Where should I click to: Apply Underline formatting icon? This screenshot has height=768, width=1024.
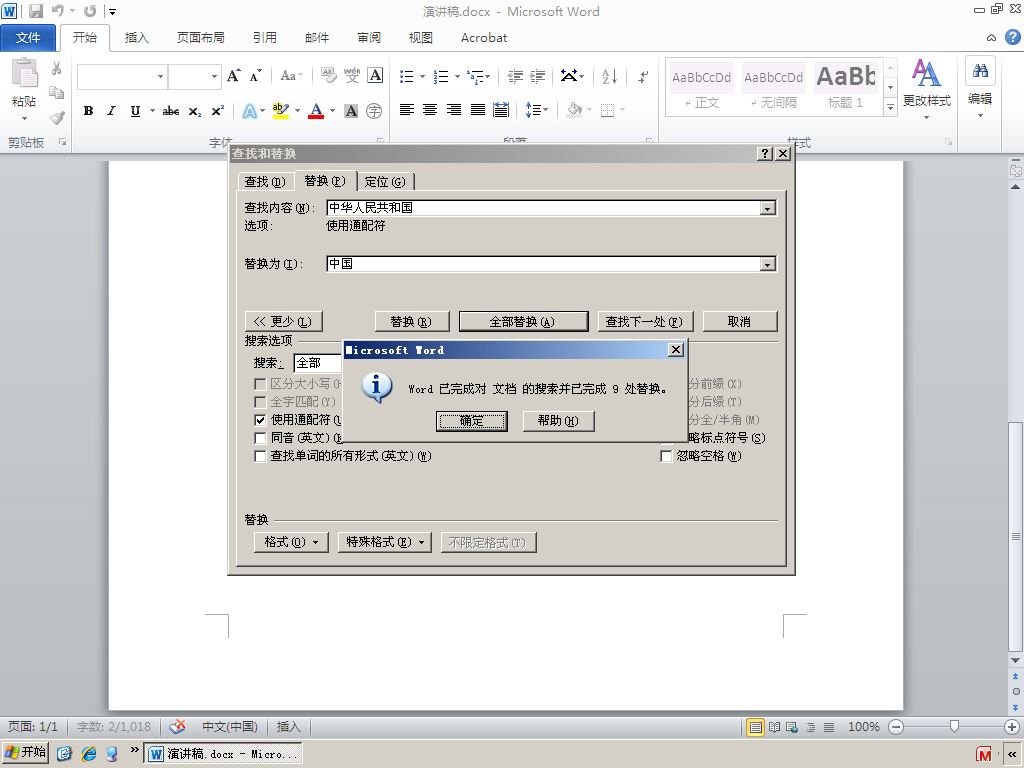pyautogui.click(x=135, y=111)
